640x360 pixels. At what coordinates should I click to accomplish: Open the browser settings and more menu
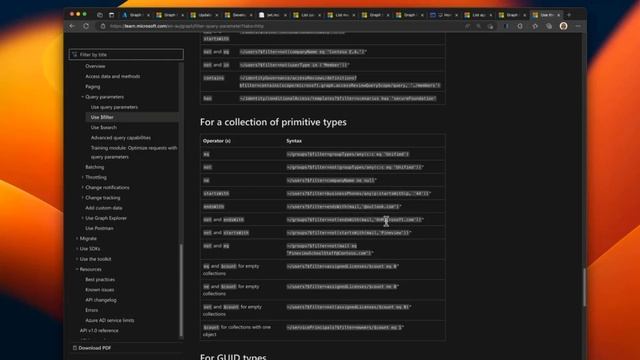pyautogui.click(x=578, y=26)
